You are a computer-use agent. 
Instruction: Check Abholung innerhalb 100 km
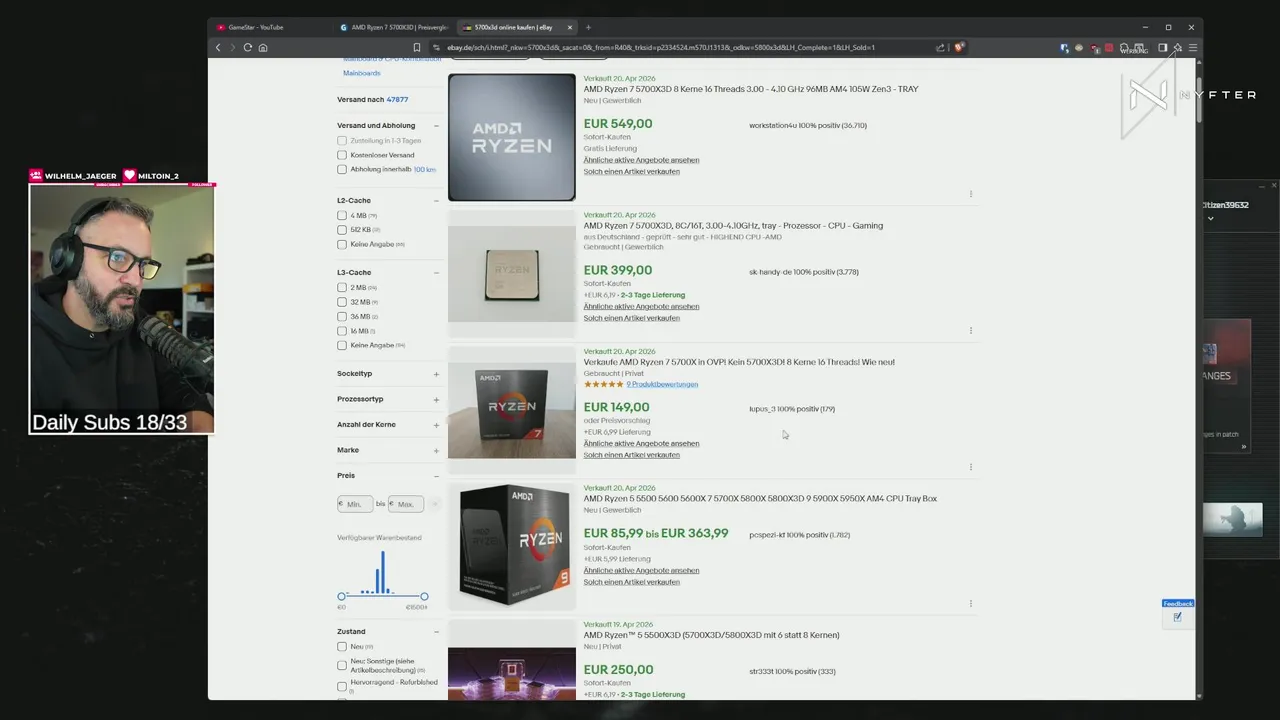pyautogui.click(x=342, y=169)
